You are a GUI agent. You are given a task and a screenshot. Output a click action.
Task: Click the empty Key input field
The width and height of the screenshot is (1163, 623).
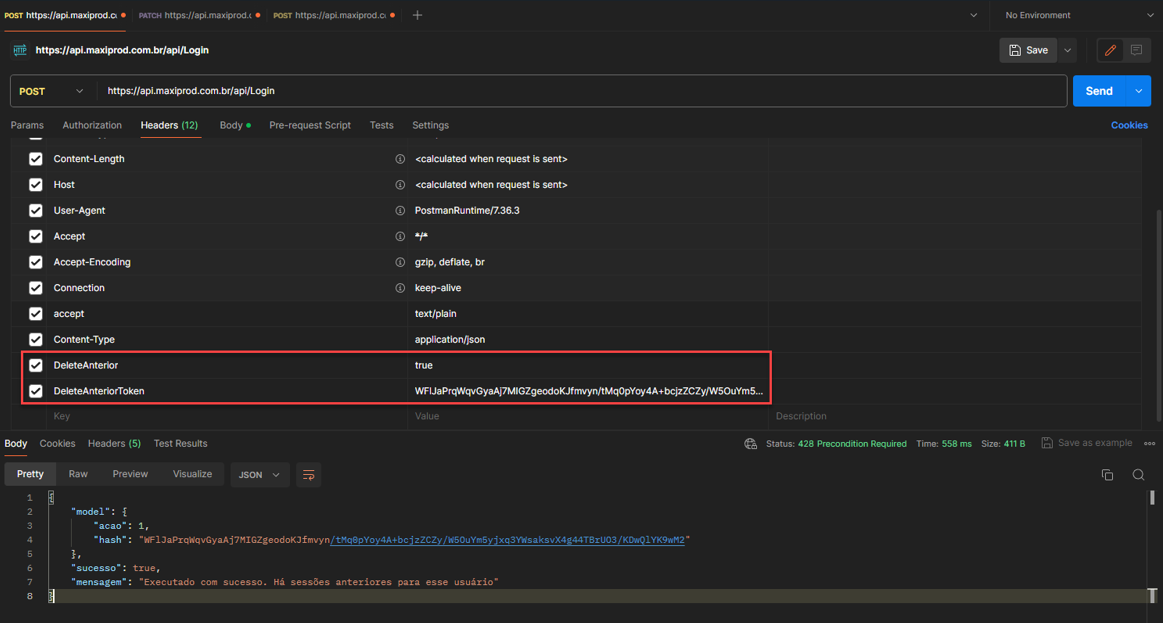click(227, 416)
